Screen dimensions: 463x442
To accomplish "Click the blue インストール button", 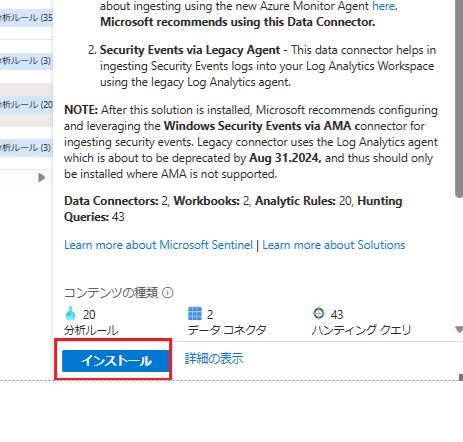I will (115, 361).
